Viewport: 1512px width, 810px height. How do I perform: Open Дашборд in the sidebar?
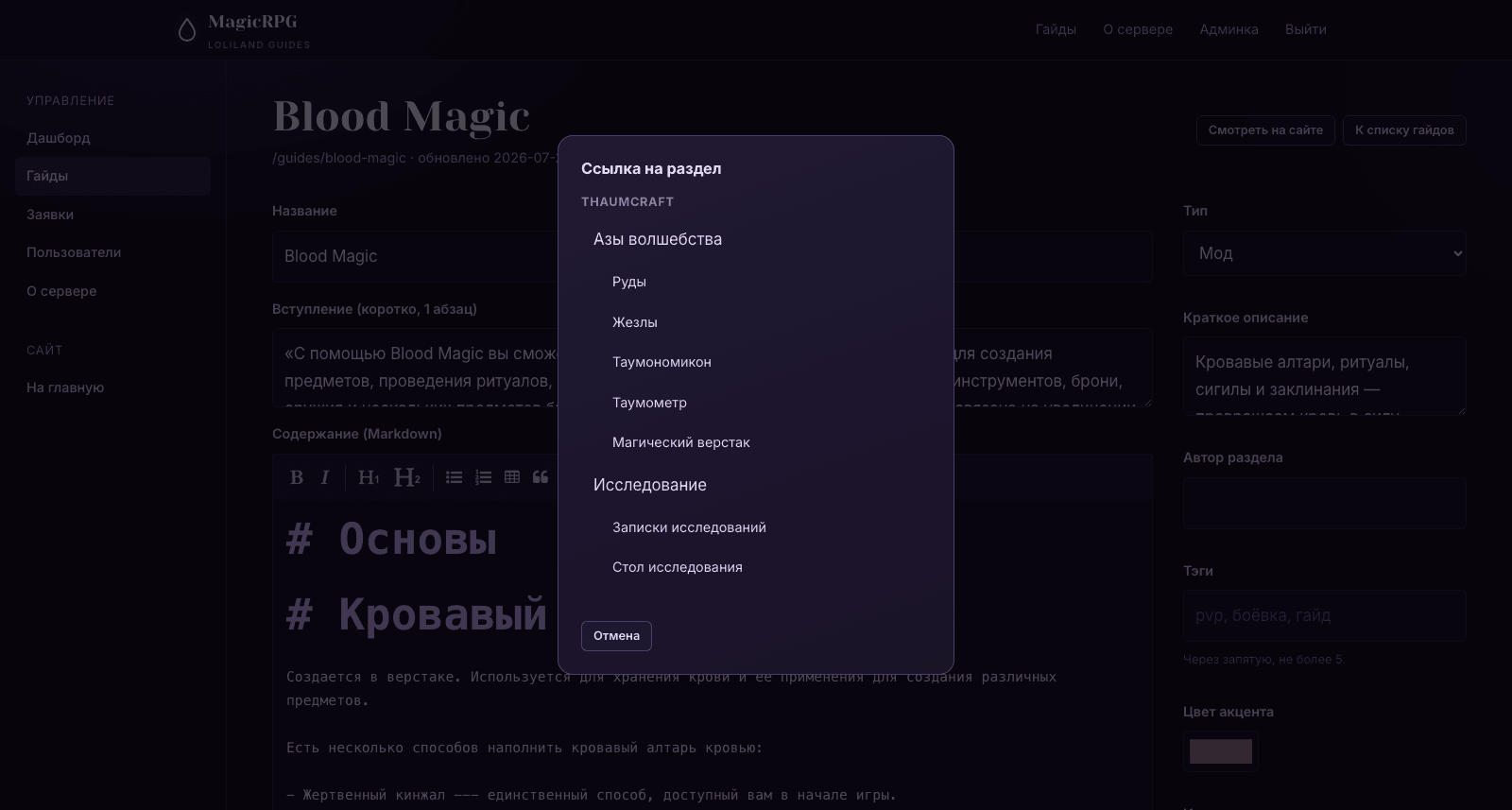[x=112, y=138]
